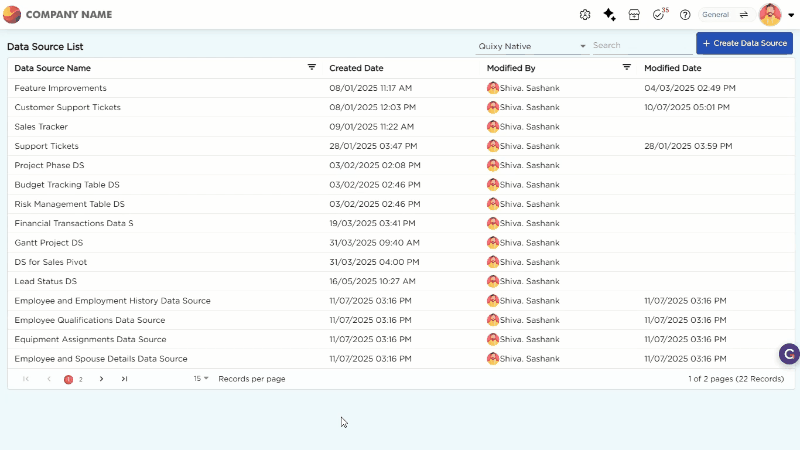Click the Create Data Source button
Image resolution: width=800 pixels, height=450 pixels.
pyautogui.click(x=744, y=44)
